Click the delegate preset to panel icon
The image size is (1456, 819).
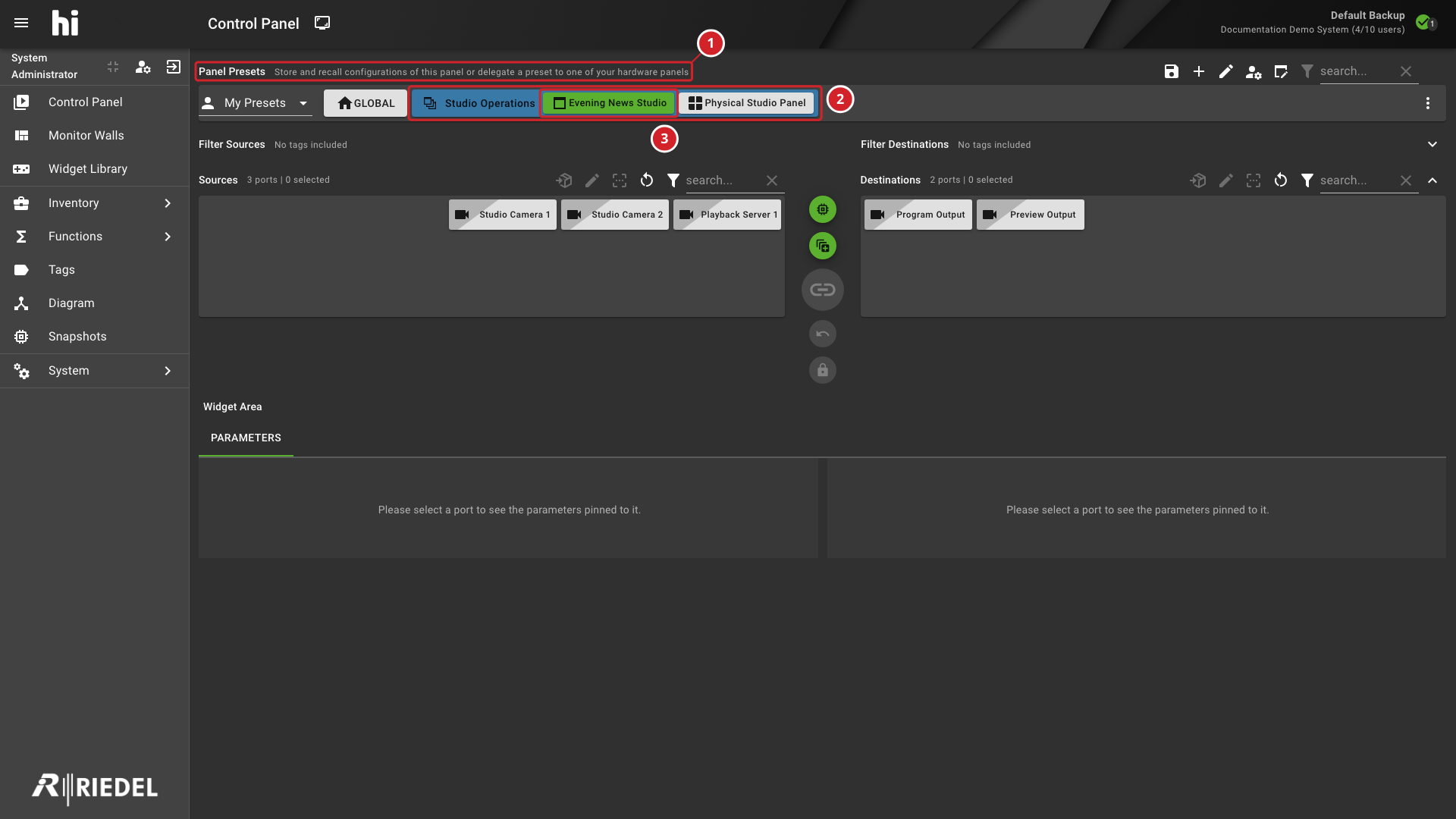(1281, 71)
